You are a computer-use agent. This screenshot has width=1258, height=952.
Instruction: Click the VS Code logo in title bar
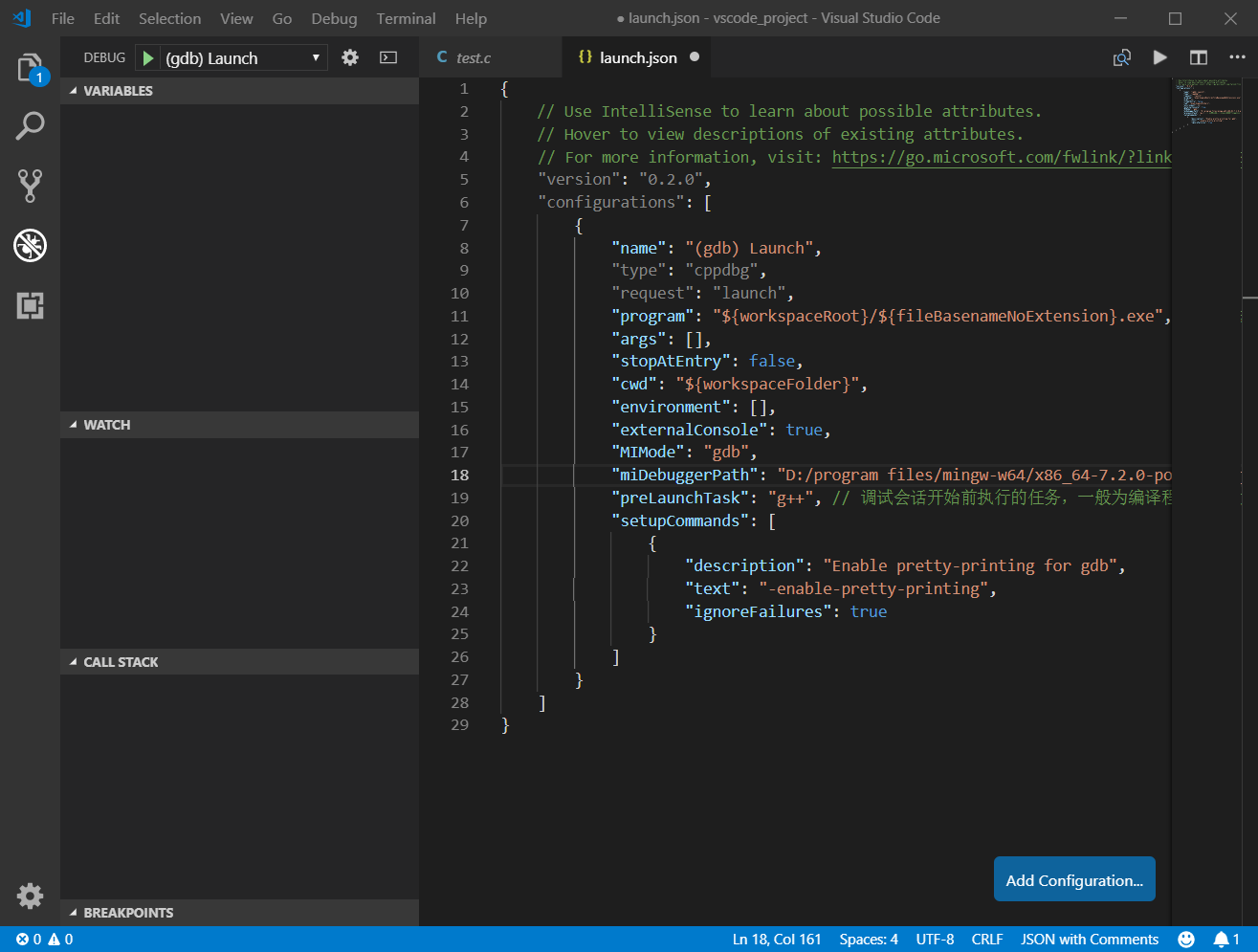click(x=22, y=18)
